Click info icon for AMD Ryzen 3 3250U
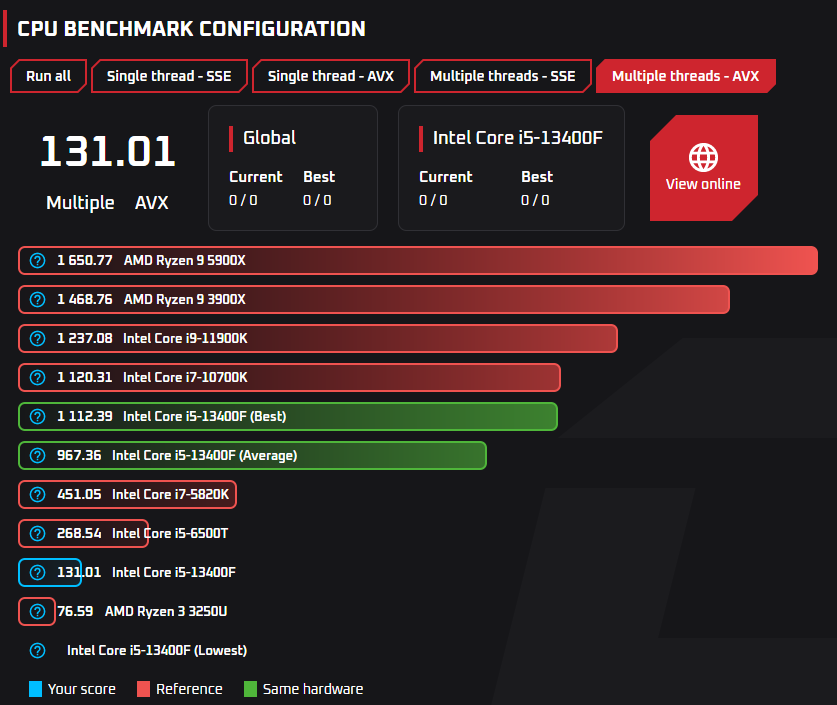Image resolution: width=837 pixels, height=705 pixels. (37, 611)
